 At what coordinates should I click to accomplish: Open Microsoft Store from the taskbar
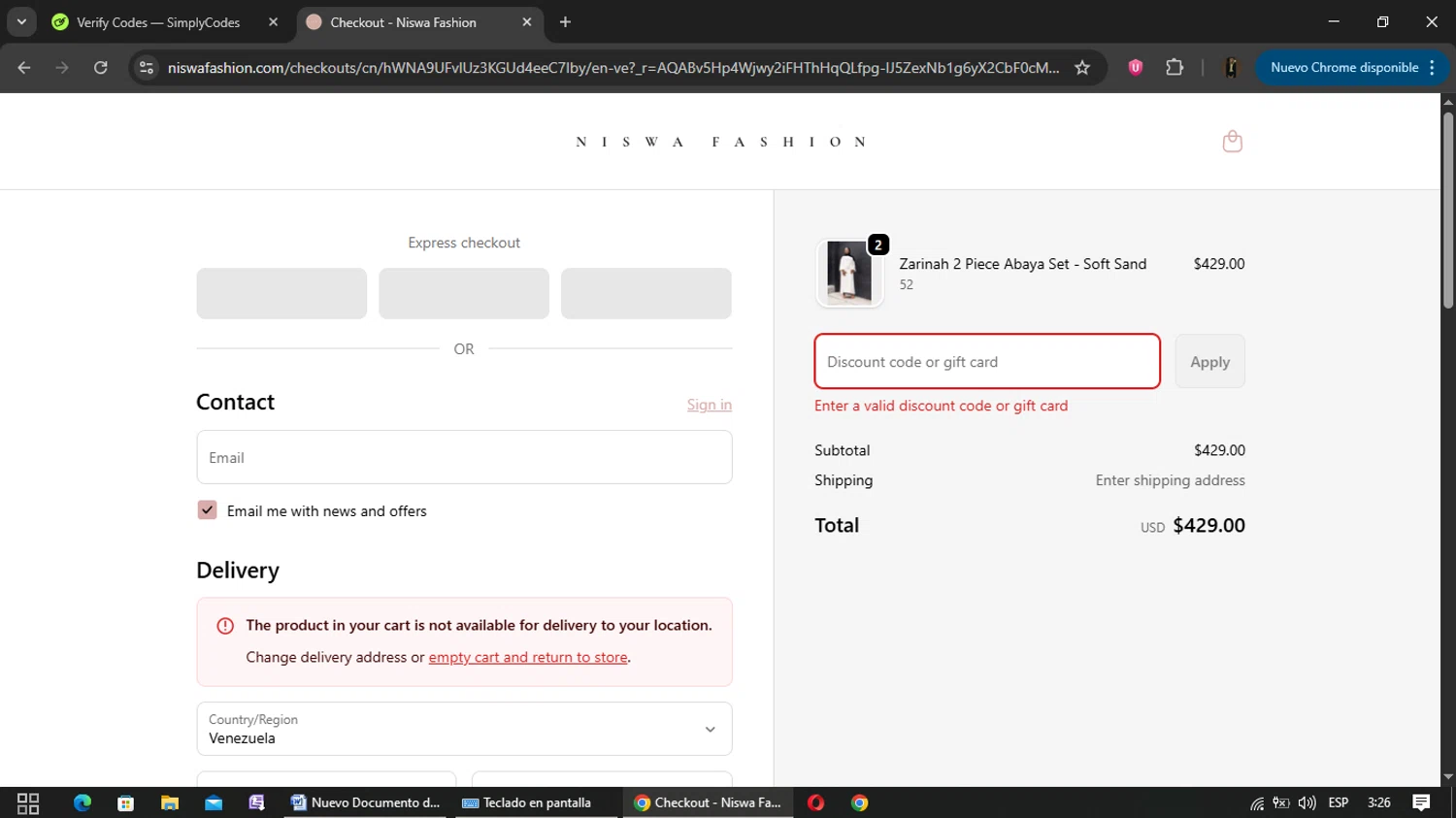[x=125, y=802]
